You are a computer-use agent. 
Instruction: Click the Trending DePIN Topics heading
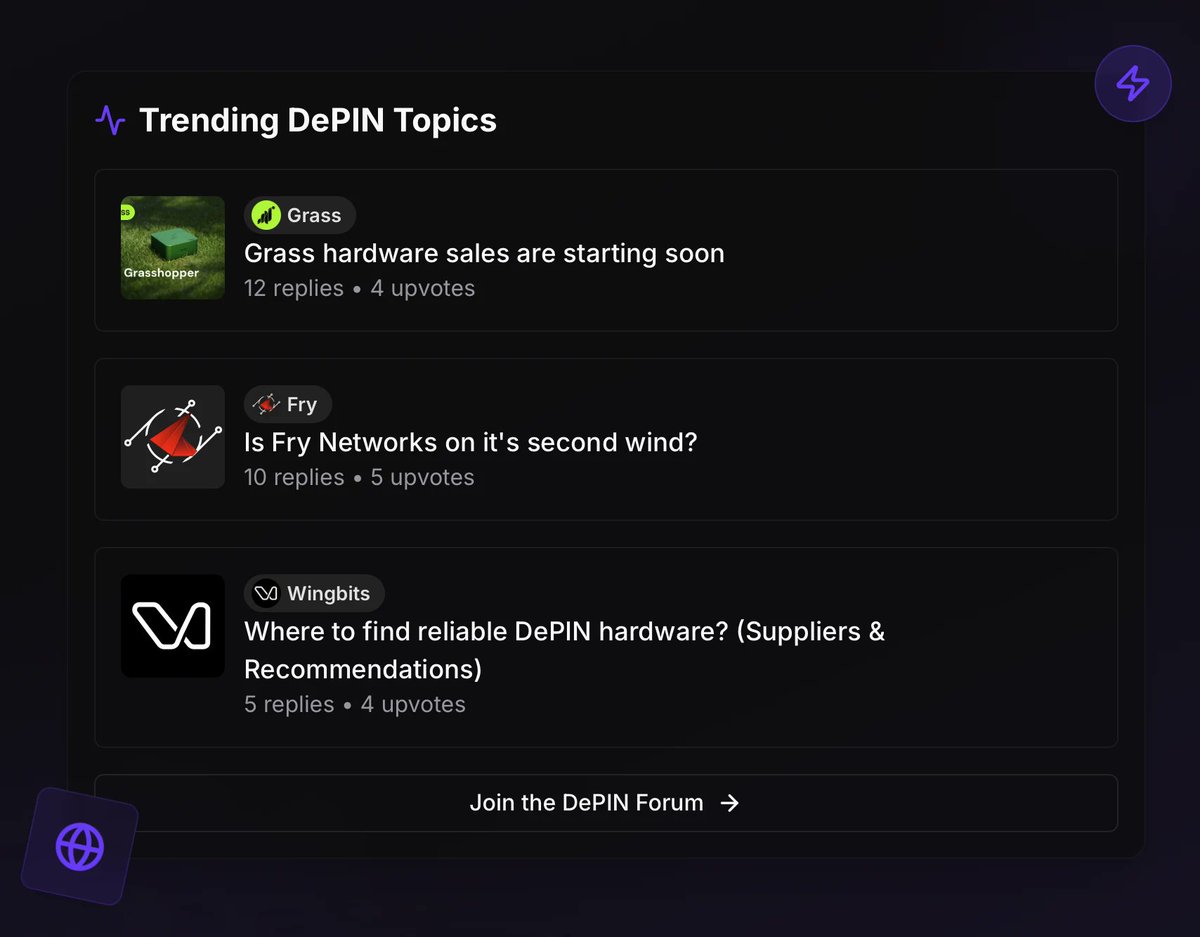point(318,121)
